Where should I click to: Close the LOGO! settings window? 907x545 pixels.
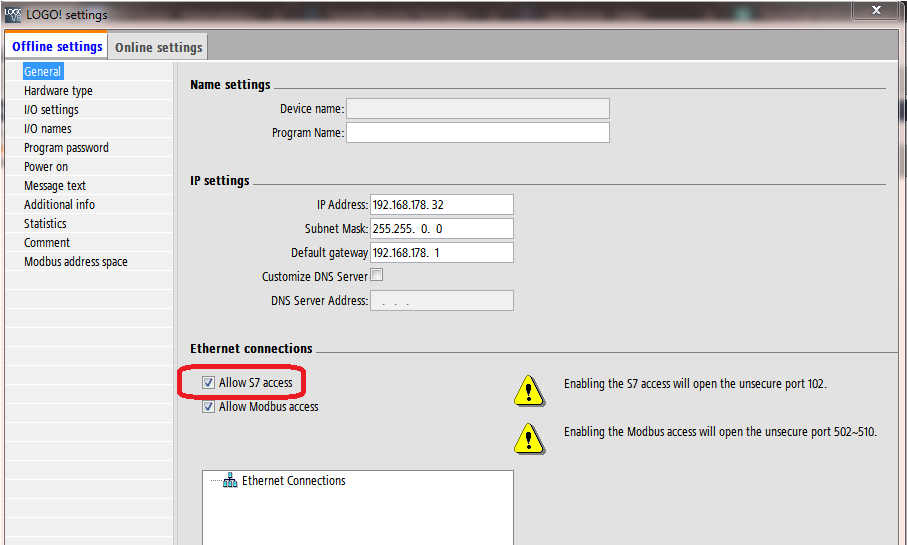876,10
